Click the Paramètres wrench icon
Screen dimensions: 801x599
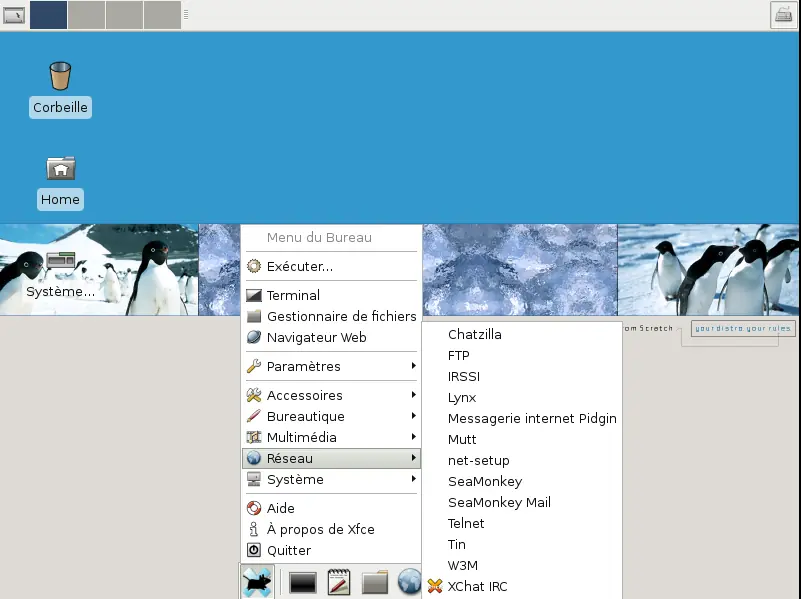pyautogui.click(x=254, y=366)
